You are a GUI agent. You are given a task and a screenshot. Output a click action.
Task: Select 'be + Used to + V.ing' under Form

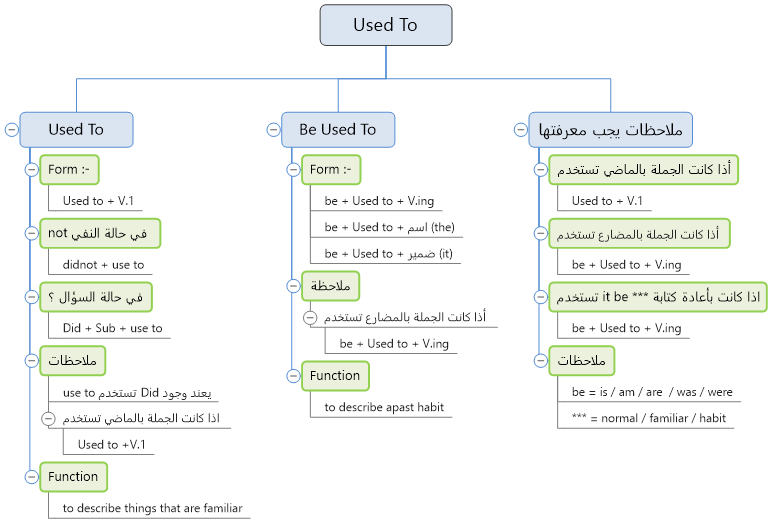pos(379,201)
